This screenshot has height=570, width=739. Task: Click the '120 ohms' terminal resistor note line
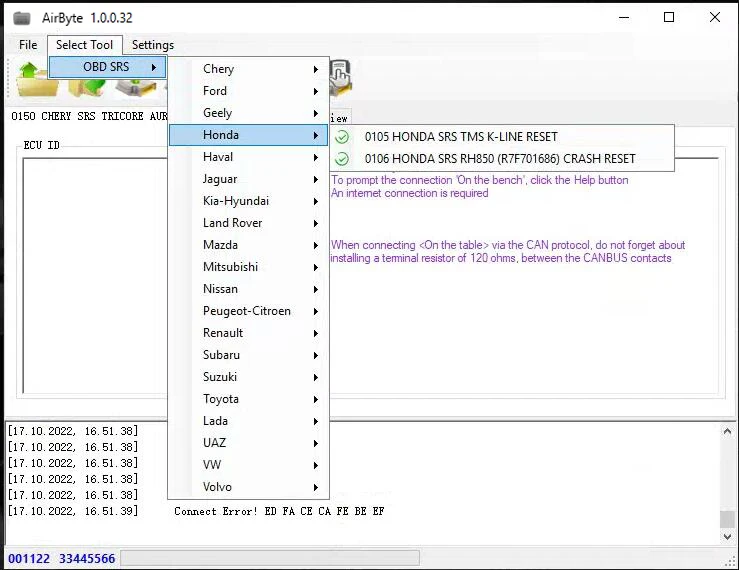pos(501,258)
